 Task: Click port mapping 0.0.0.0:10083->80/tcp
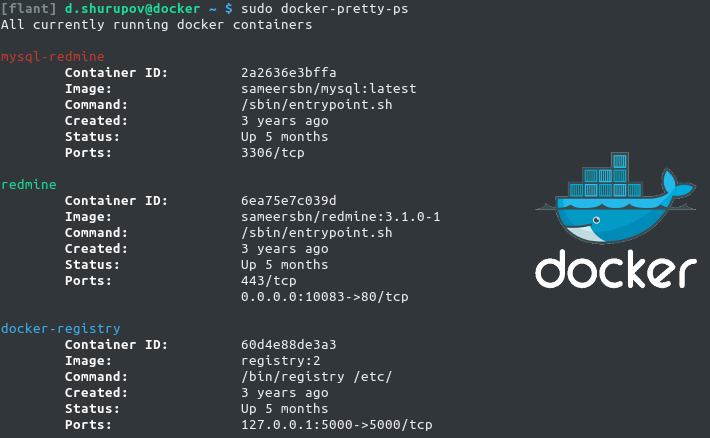tap(325, 297)
